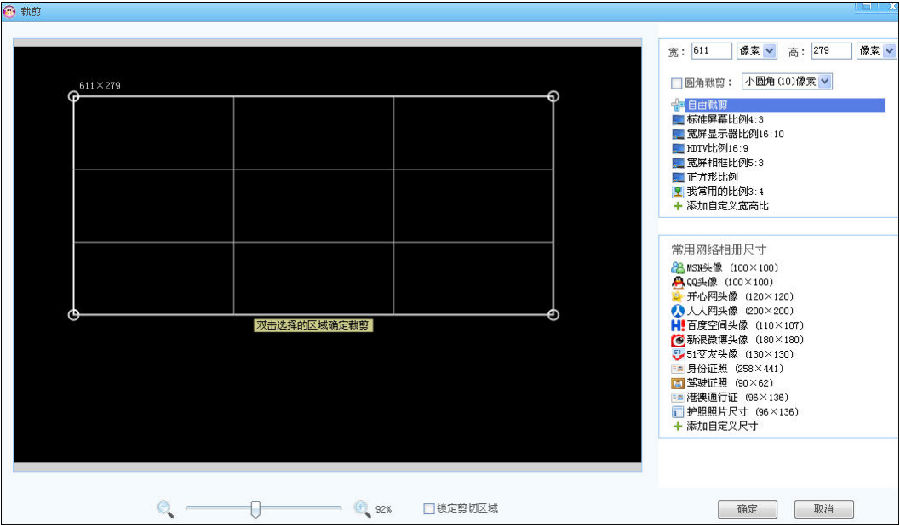Click the confirm (确定) button
This screenshot has width=900, height=525.
(747, 509)
